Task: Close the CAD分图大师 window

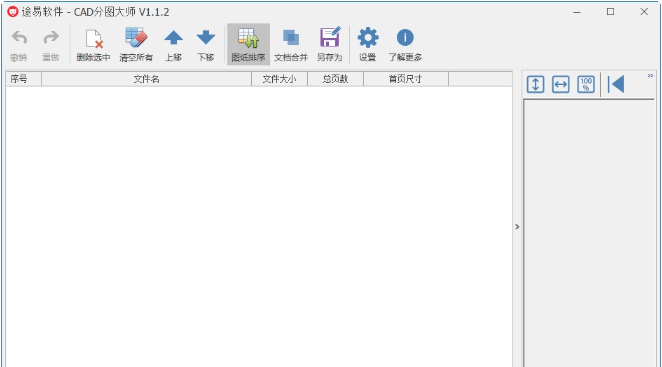Action: 644,12
